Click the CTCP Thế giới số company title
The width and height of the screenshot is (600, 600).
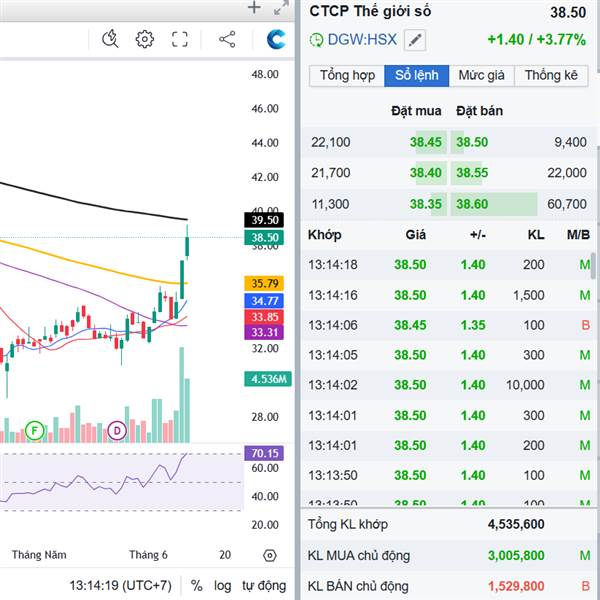coord(370,11)
